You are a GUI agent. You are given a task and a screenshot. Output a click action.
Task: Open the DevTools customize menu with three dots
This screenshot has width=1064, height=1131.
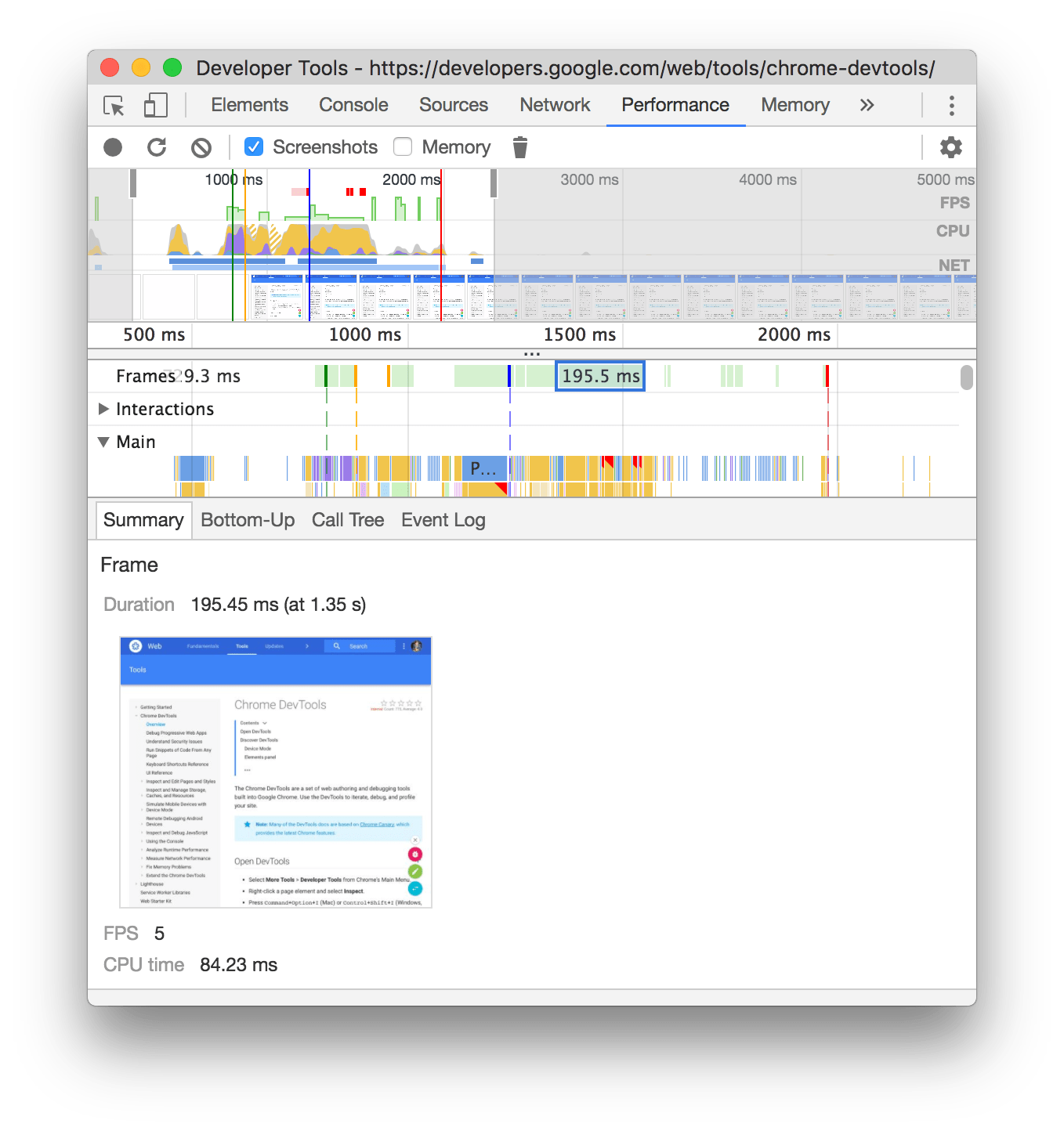click(x=951, y=105)
